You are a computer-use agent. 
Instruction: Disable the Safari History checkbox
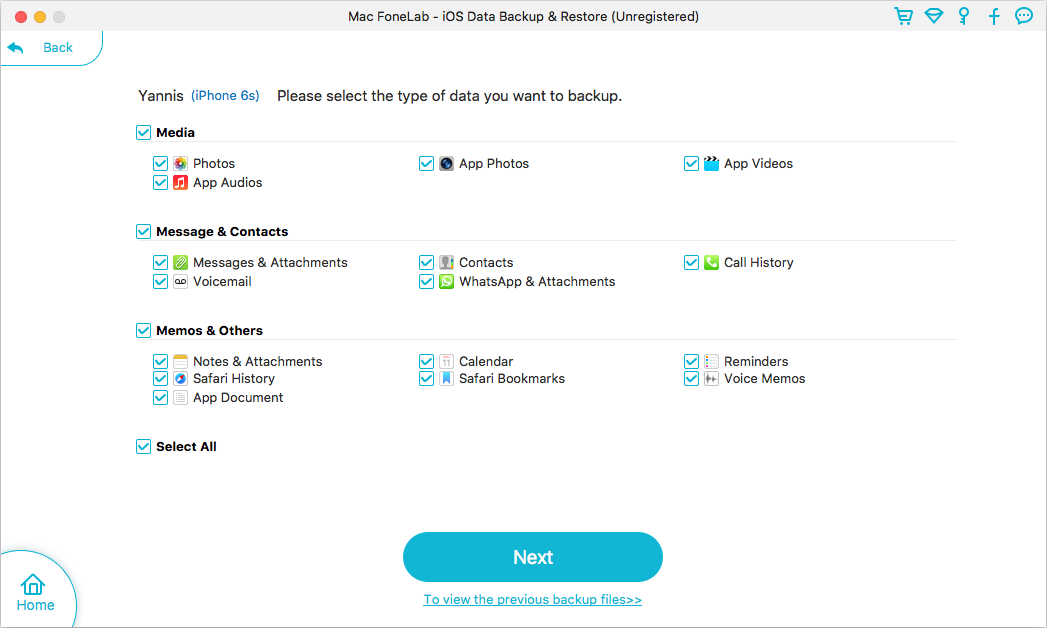[160, 379]
